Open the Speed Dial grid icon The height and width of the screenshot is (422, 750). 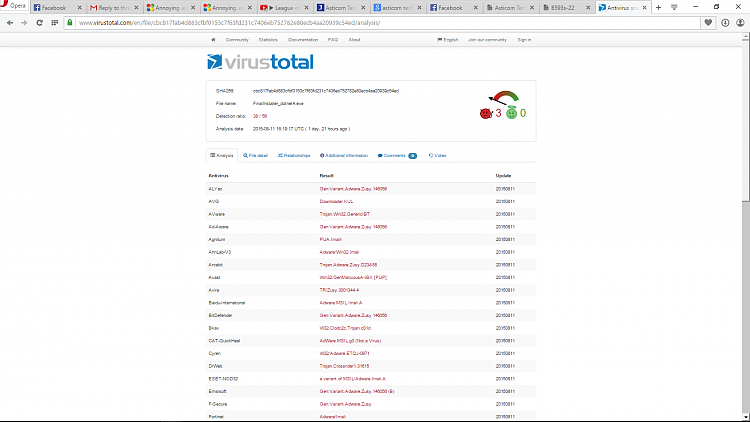point(55,22)
